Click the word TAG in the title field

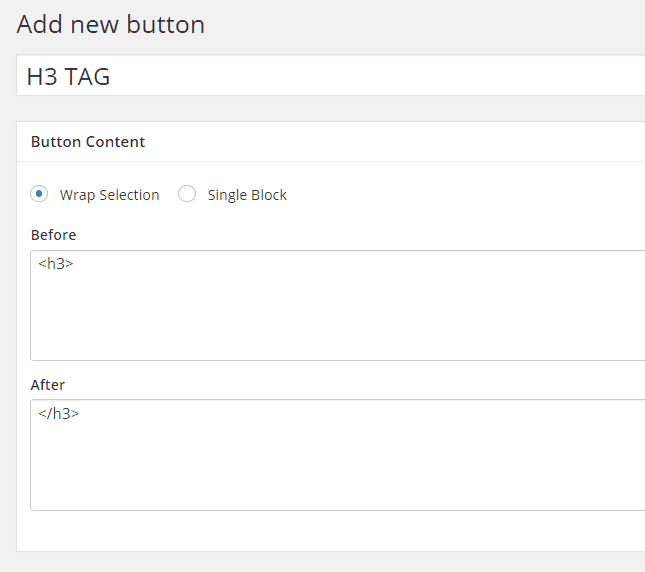point(88,76)
